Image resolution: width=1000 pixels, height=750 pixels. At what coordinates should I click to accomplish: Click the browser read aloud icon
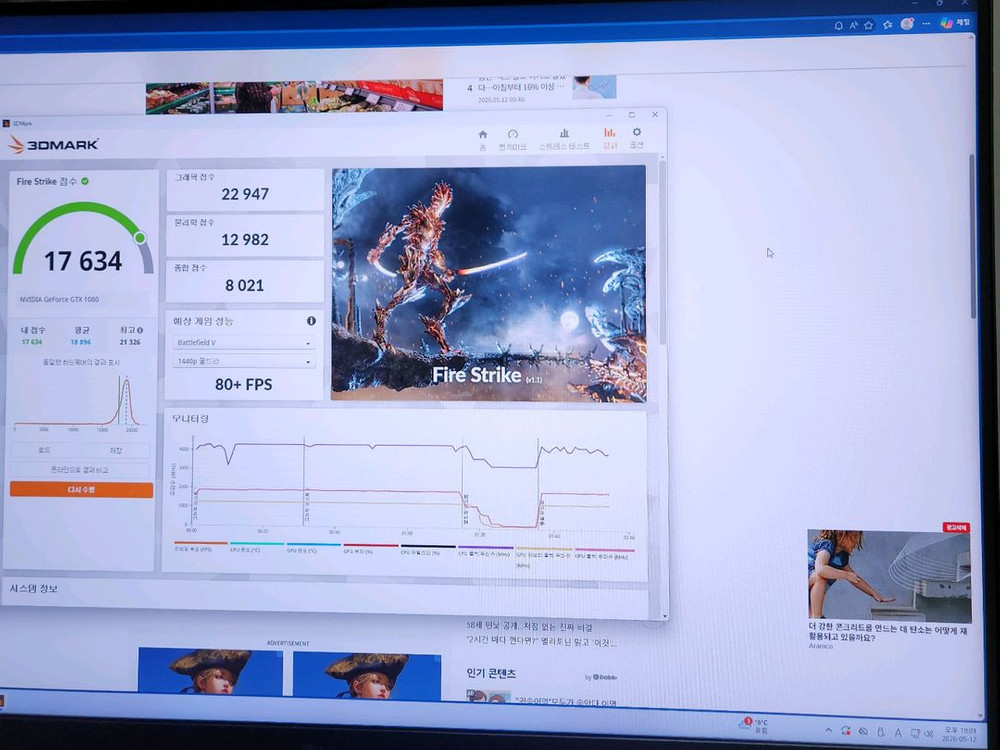point(853,26)
